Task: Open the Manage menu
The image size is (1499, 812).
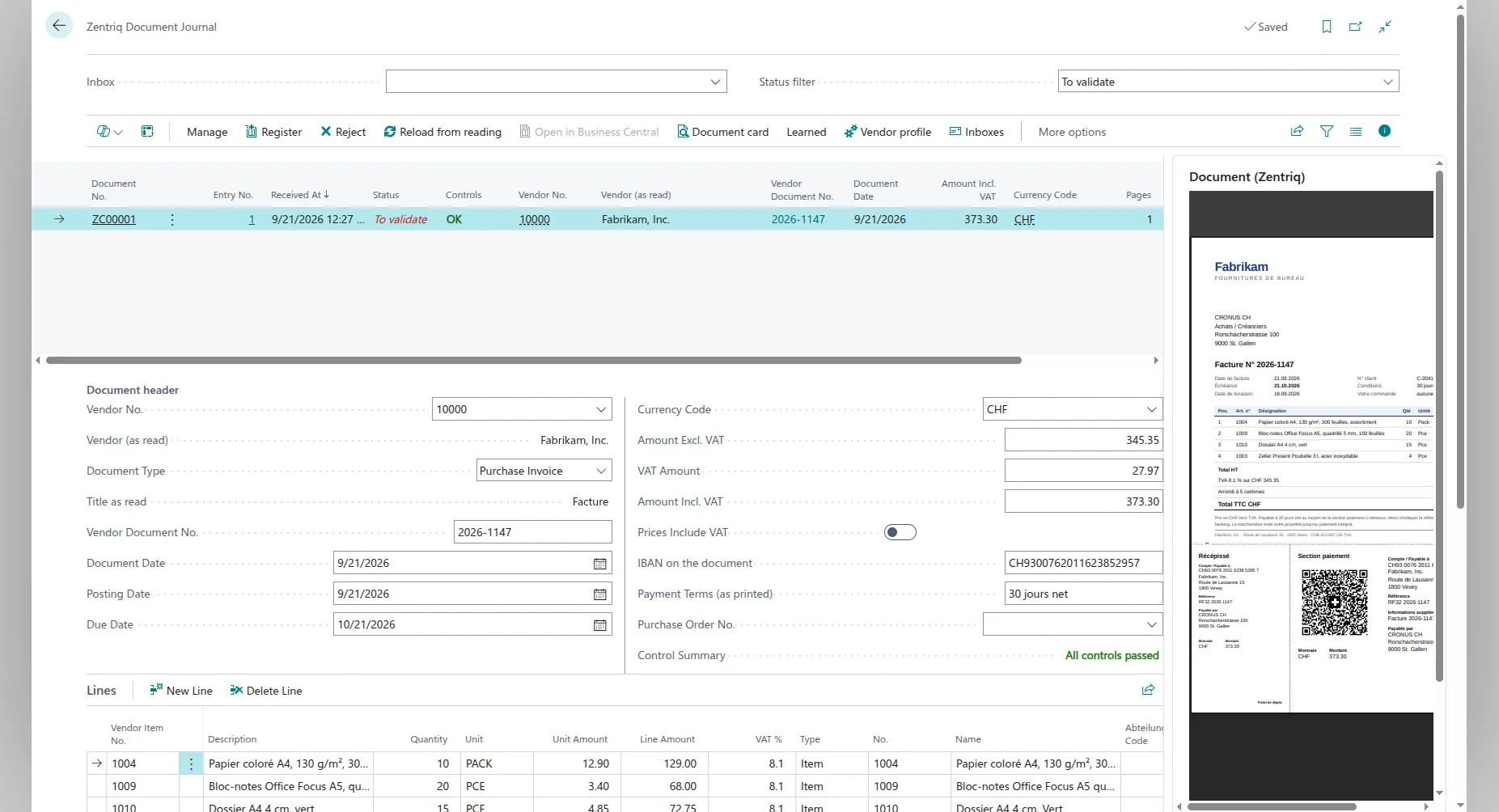Action: click(x=207, y=132)
